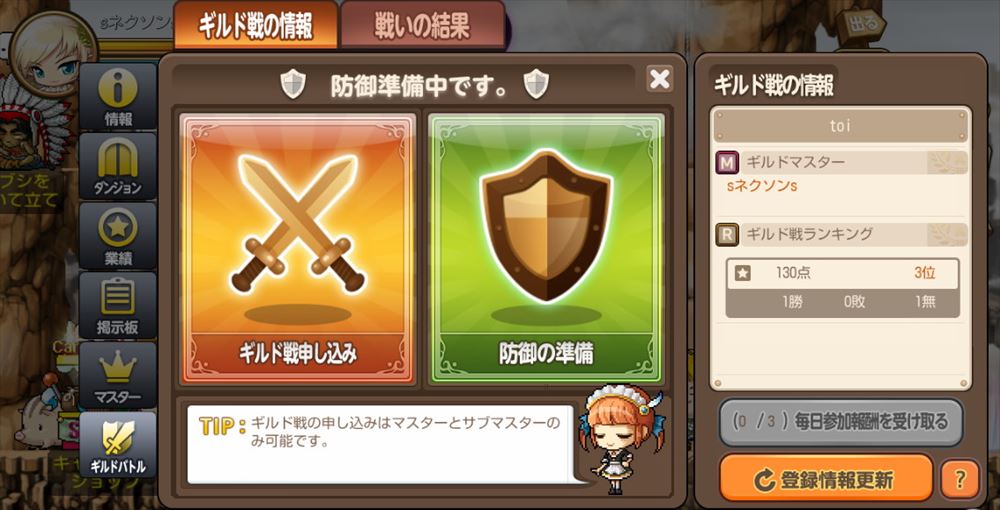
Task: Click the 出る exit signpost
Action: [865, 26]
